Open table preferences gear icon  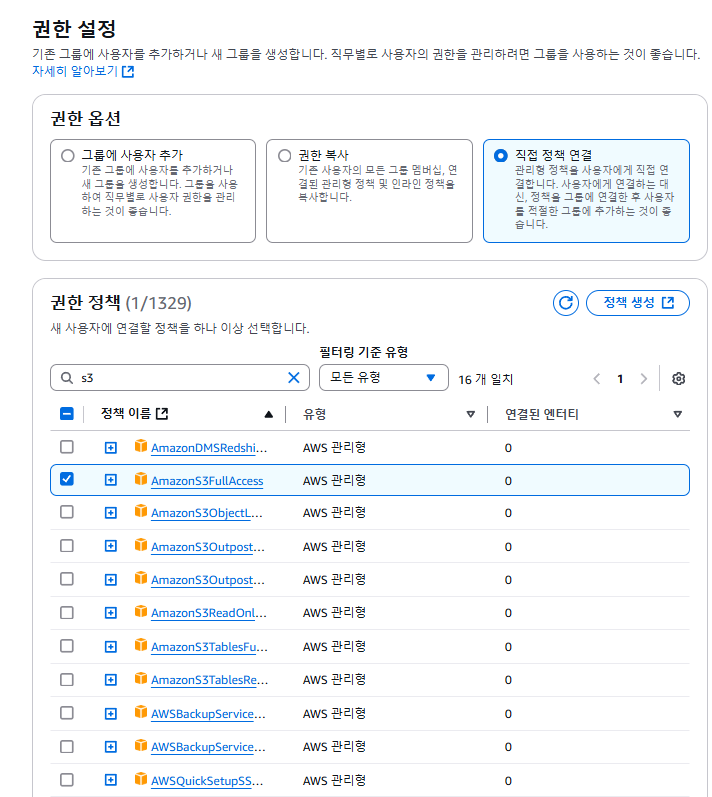point(678,379)
